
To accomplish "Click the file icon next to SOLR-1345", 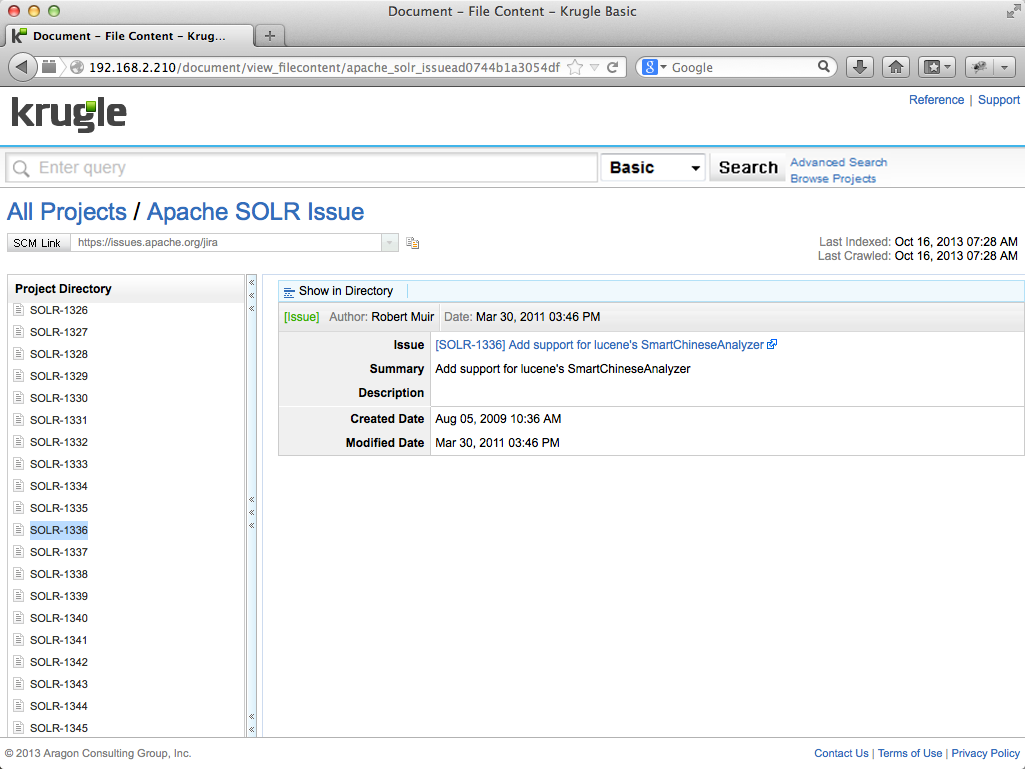I will pos(19,727).
